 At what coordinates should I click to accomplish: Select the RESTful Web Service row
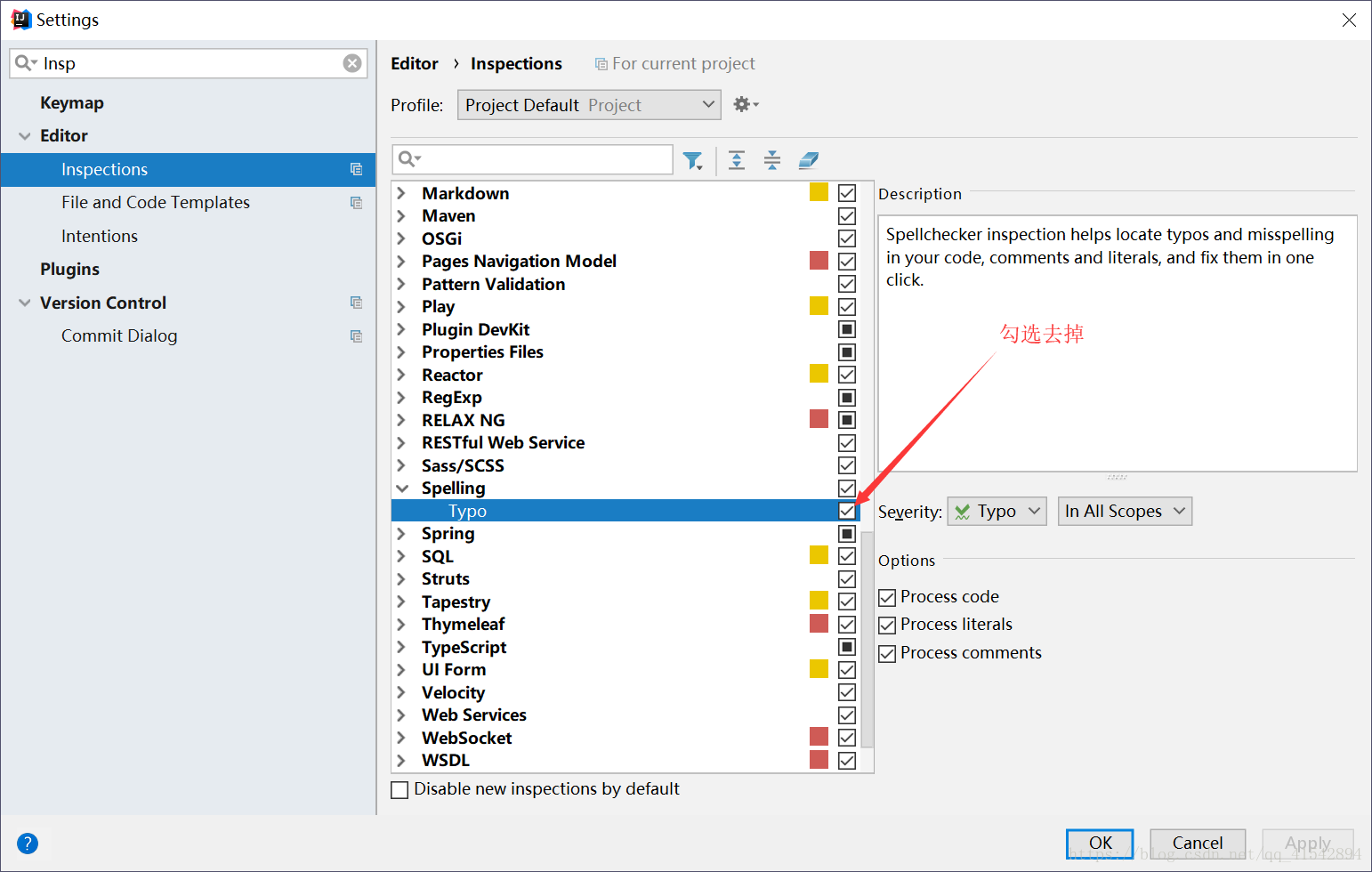625,443
